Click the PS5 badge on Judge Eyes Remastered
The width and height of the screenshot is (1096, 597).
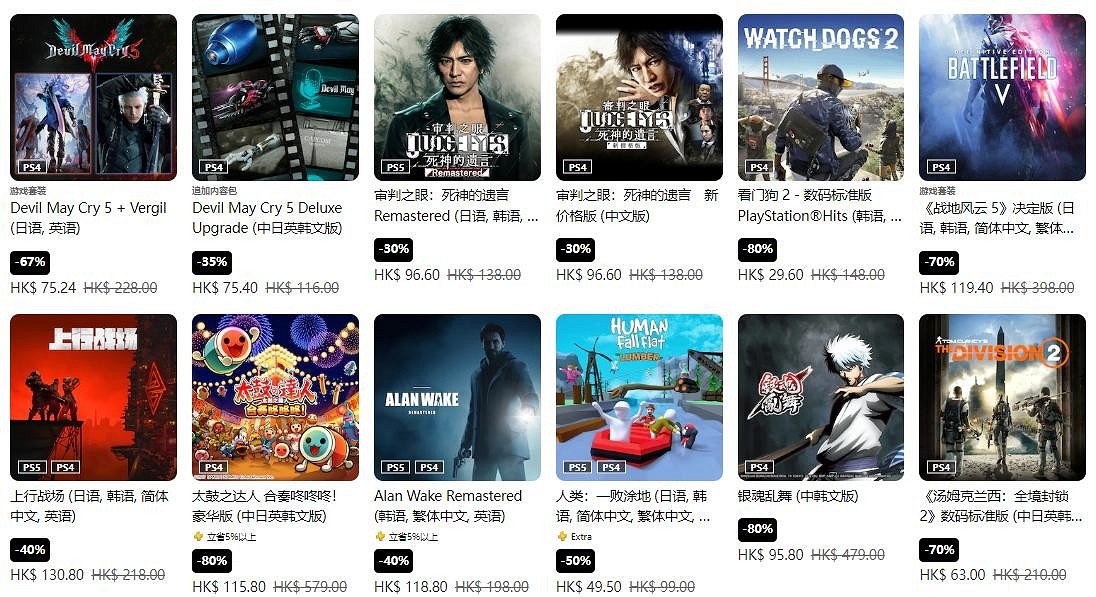[x=396, y=167]
